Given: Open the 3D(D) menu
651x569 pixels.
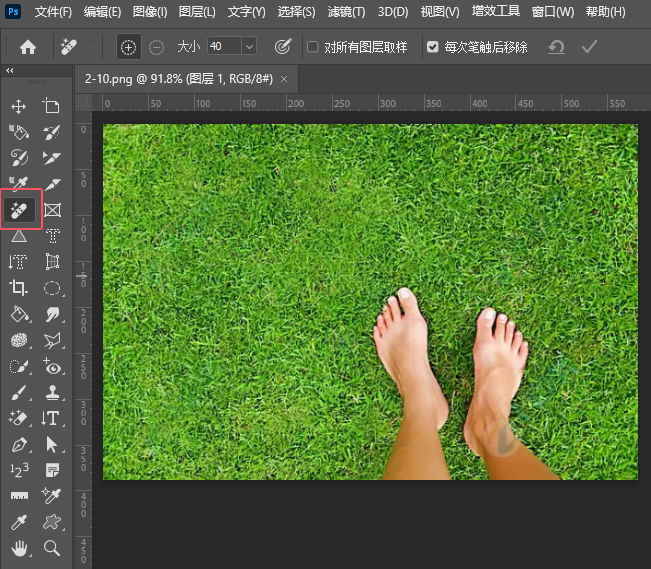Looking at the screenshot, I should (393, 12).
